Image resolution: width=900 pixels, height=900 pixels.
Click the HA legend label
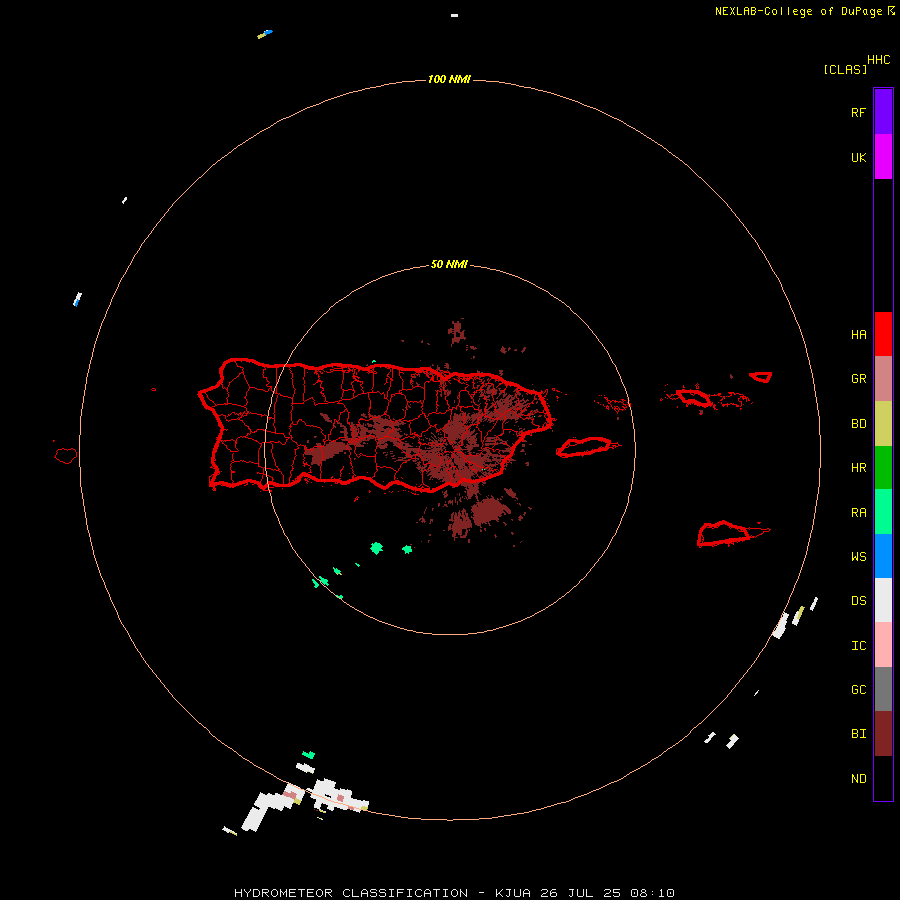(858, 335)
